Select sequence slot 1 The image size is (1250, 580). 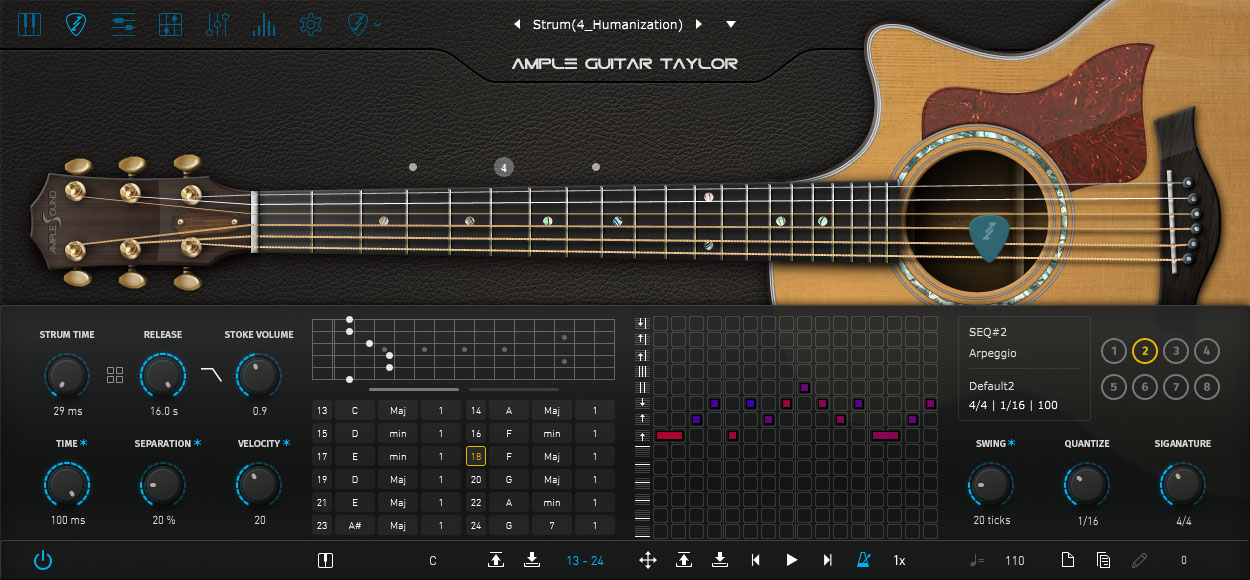(x=1113, y=351)
